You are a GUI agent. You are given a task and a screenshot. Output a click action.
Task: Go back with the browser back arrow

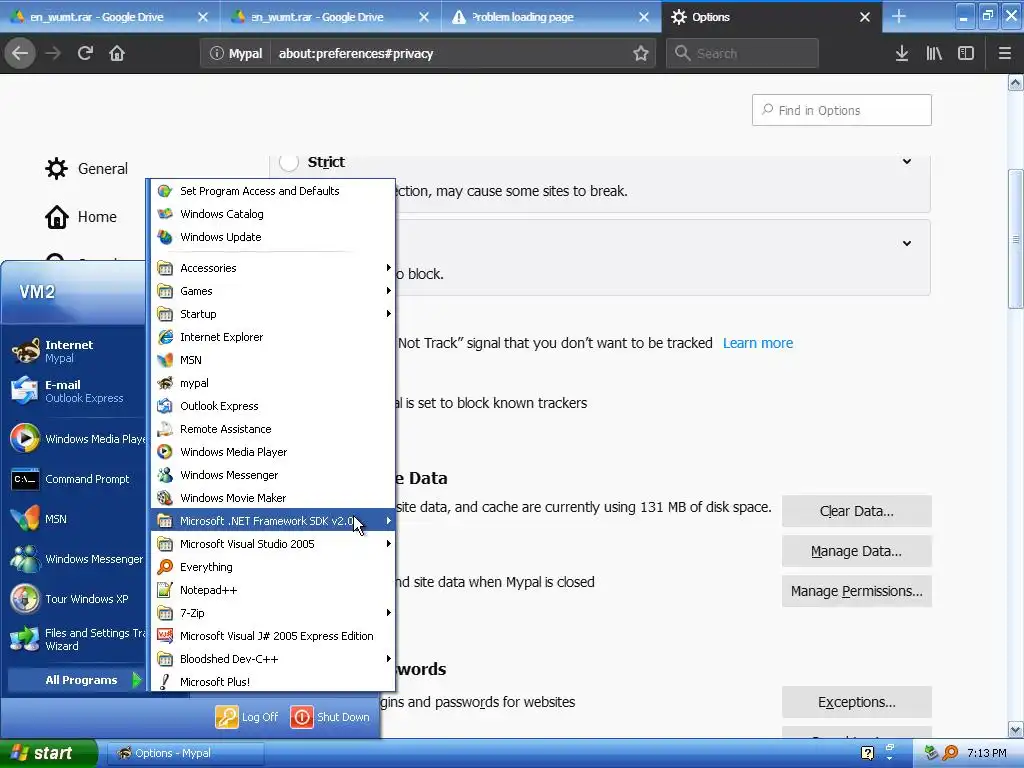click(x=20, y=54)
